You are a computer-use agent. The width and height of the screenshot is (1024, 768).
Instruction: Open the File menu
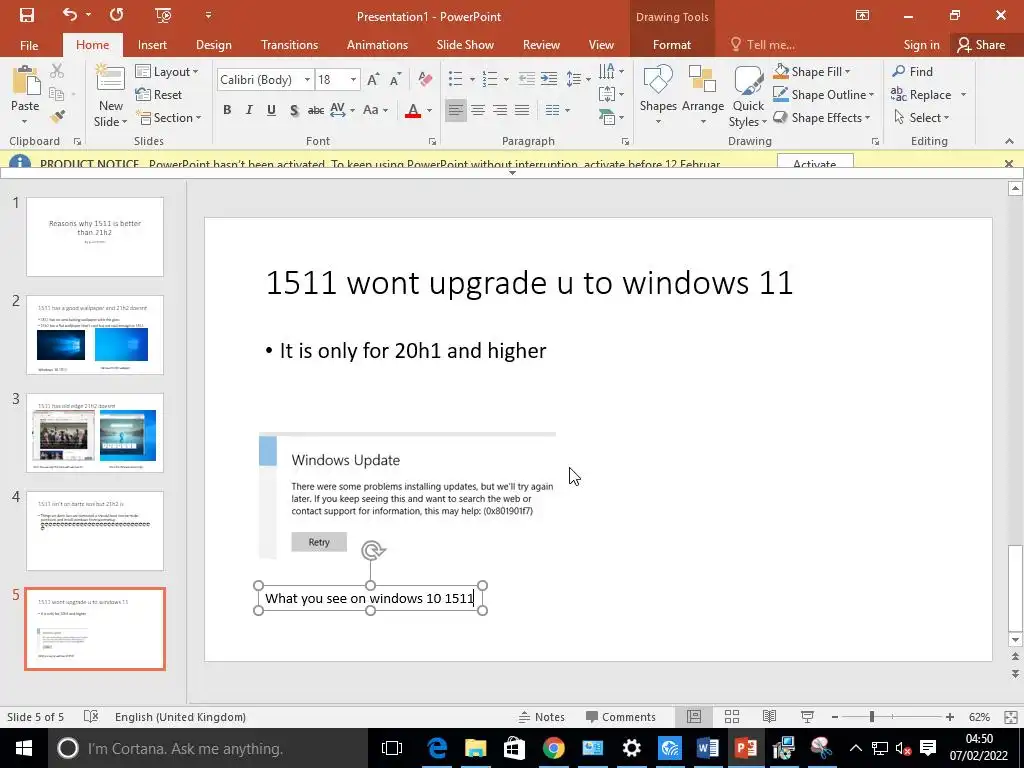coord(29,45)
